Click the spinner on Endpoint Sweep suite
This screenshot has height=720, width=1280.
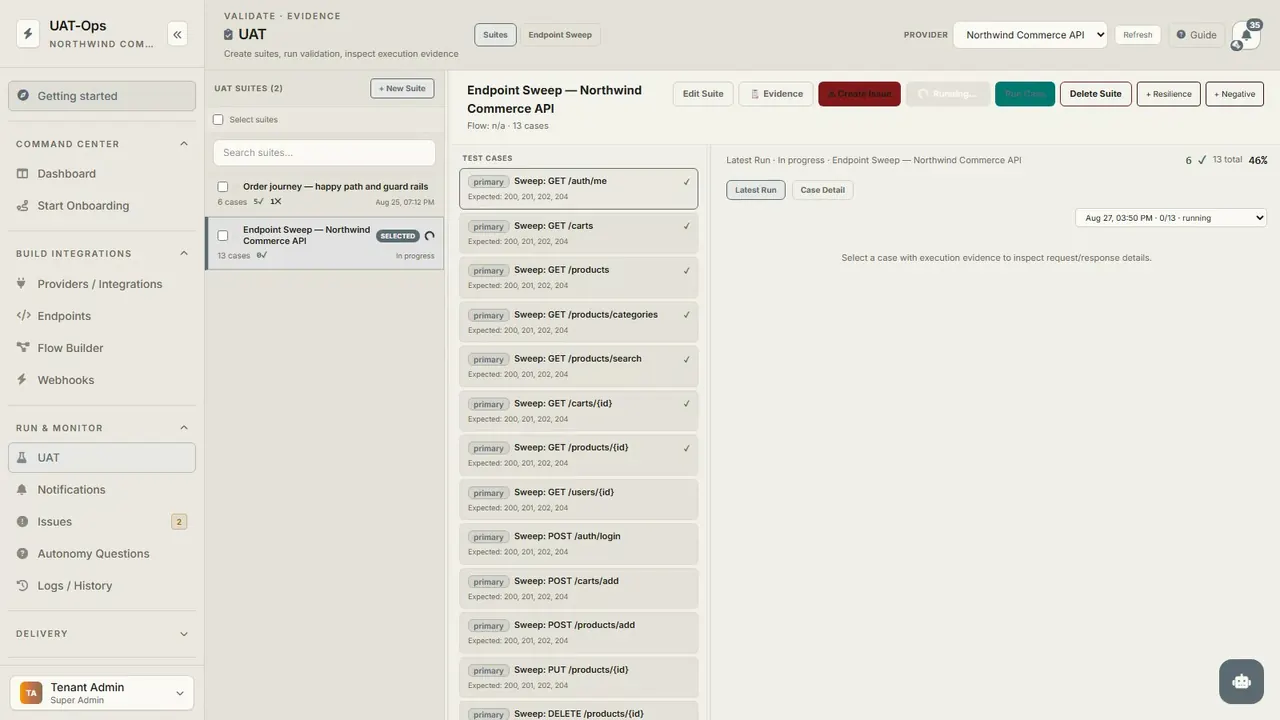click(430, 236)
